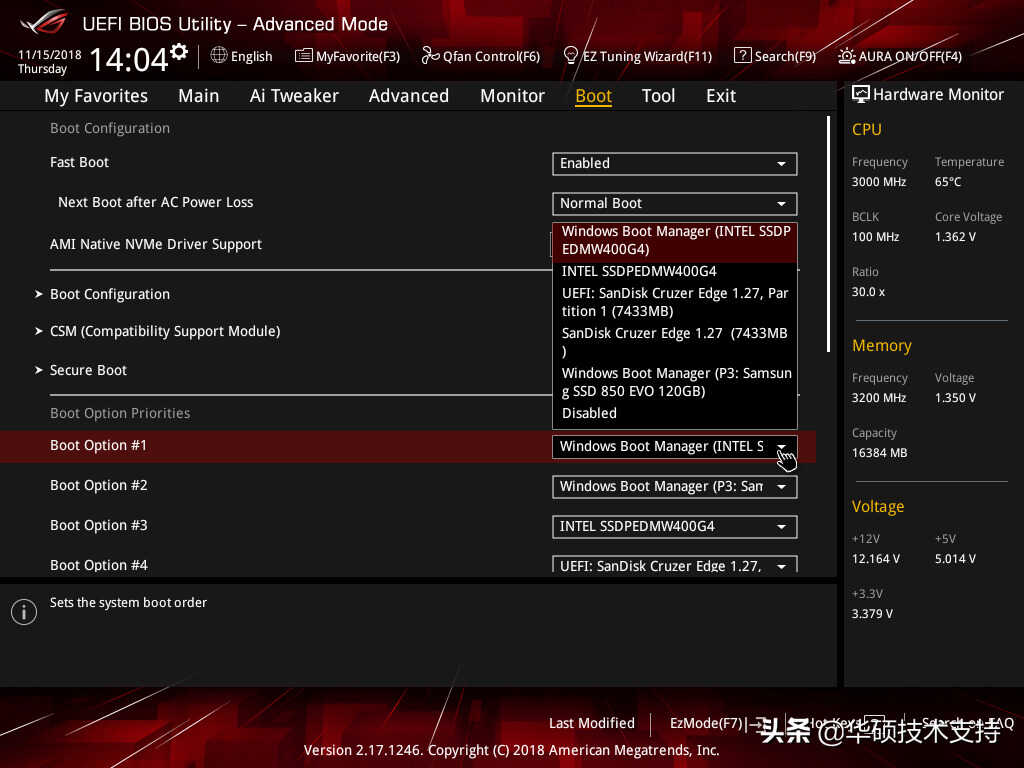
Task: Select the Boot tab
Action: pyautogui.click(x=593, y=96)
